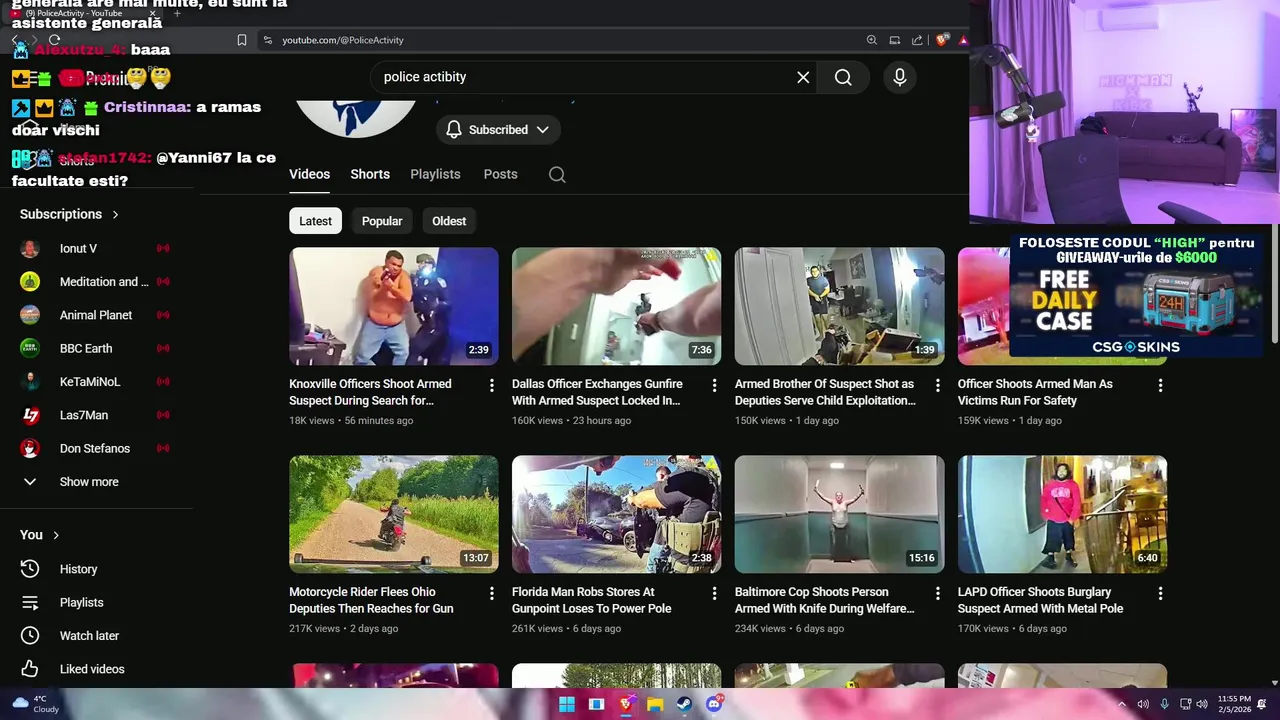
Task: Open Don Stefanos subscription channel
Action: [x=96, y=448]
